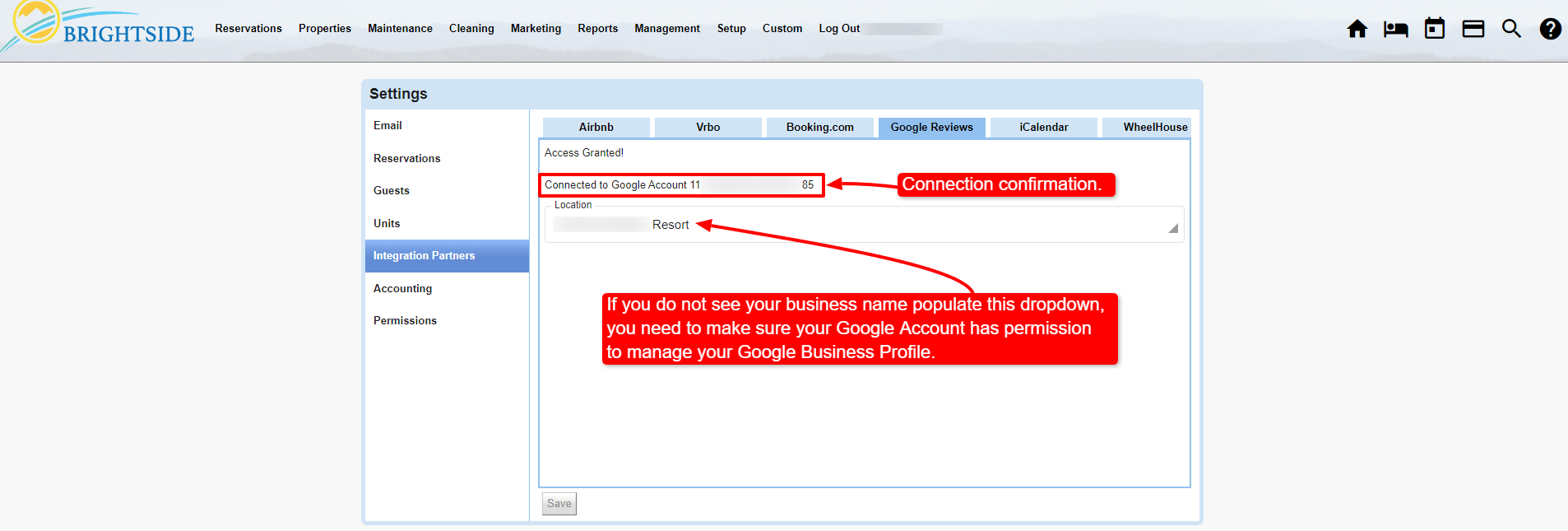Click the search magnifier icon
This screenshot has width=1568, height=531.
(x=1511, y=29)
